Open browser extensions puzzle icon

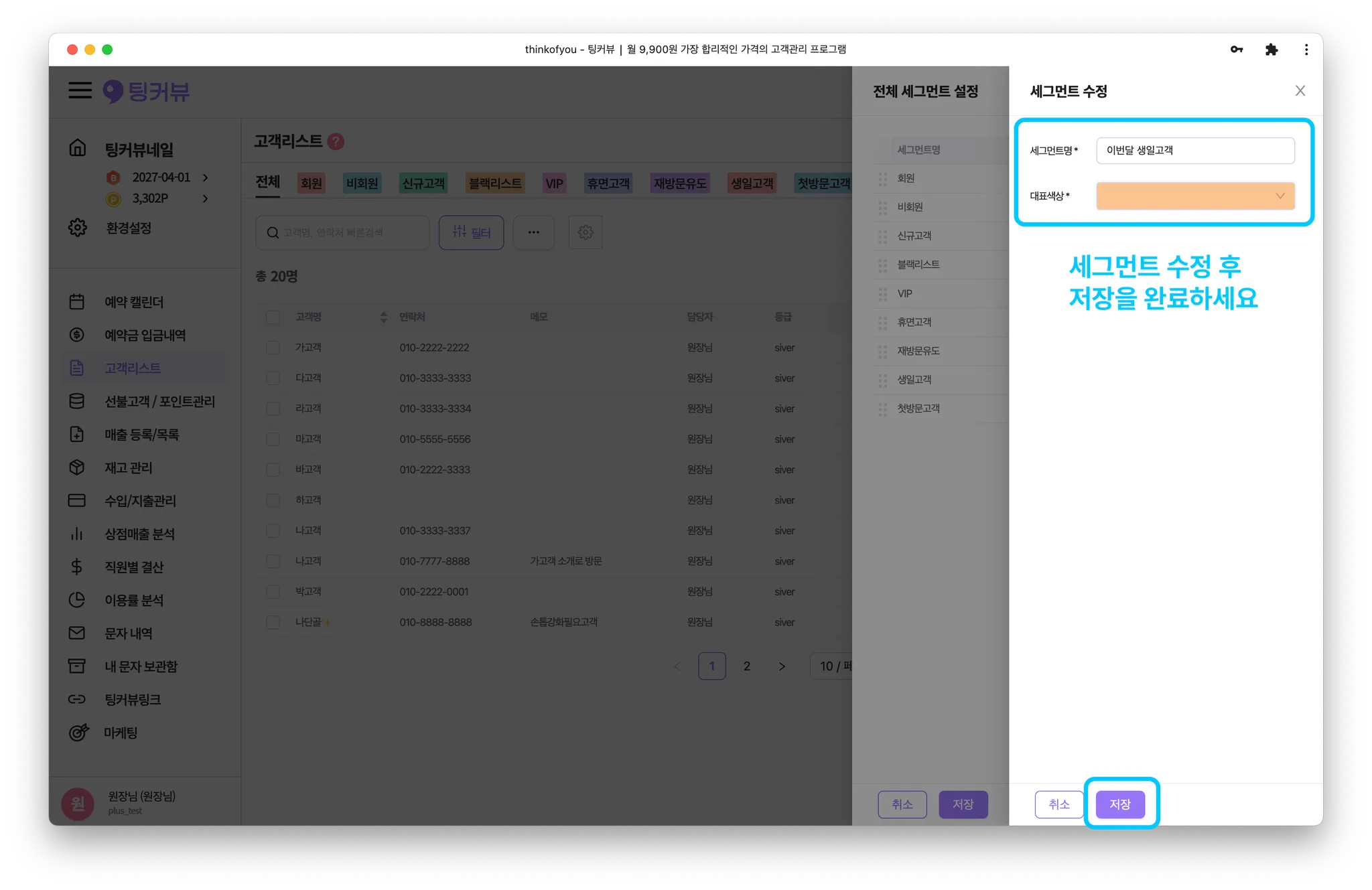coord(1271,50)
